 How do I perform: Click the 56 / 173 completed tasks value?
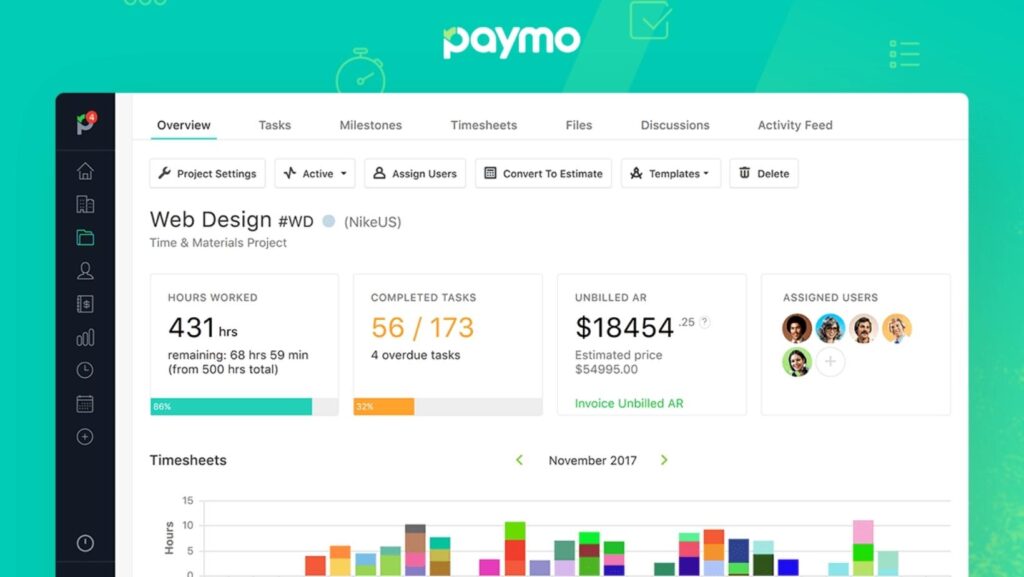pyautogui.click(x=422, y=328)
